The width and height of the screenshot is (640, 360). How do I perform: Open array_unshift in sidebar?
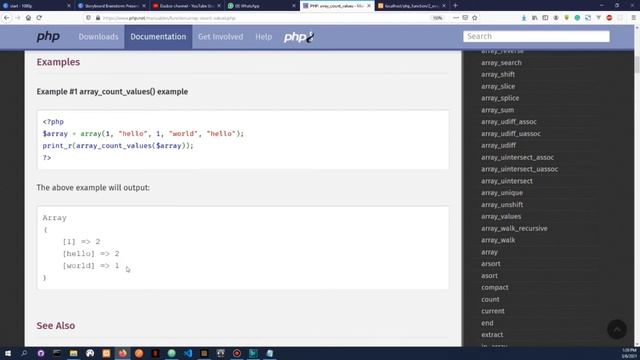[502, 204]
